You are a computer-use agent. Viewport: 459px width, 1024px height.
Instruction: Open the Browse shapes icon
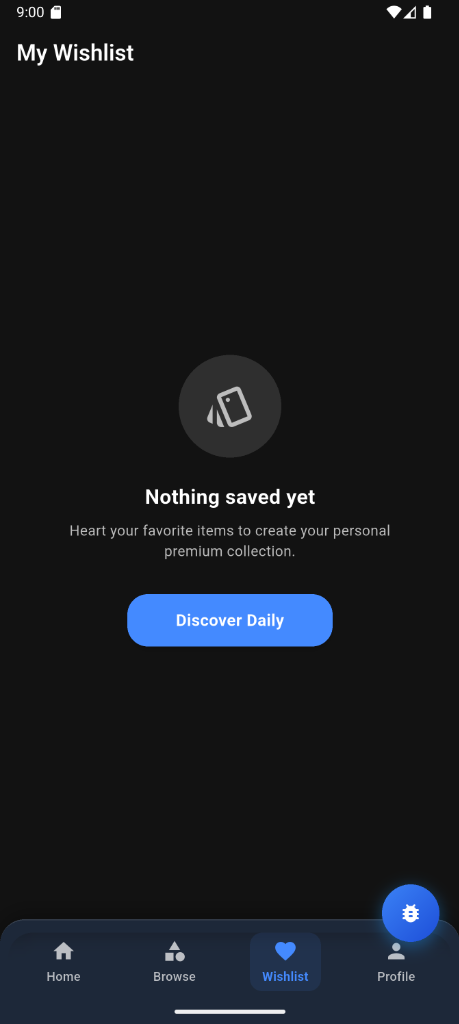(174, 951)
